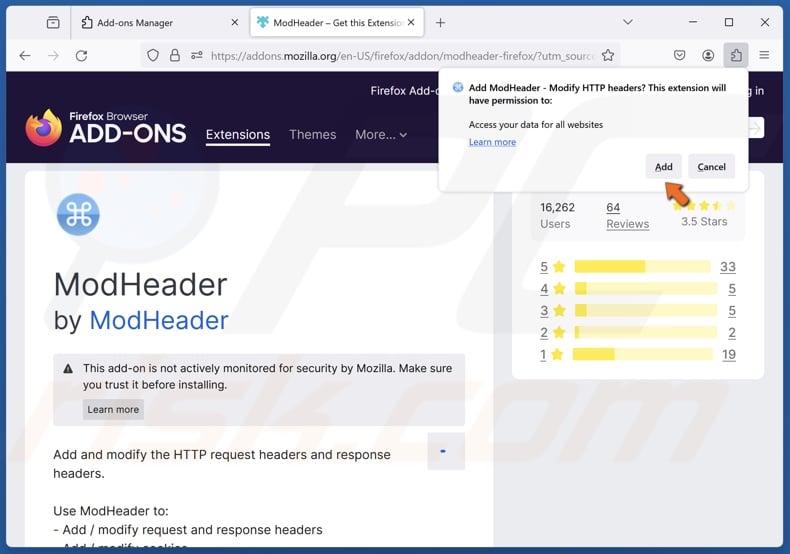Open the ModHeader author link
The width and height of the screenshot is (790, 554).
pos(159,320)
